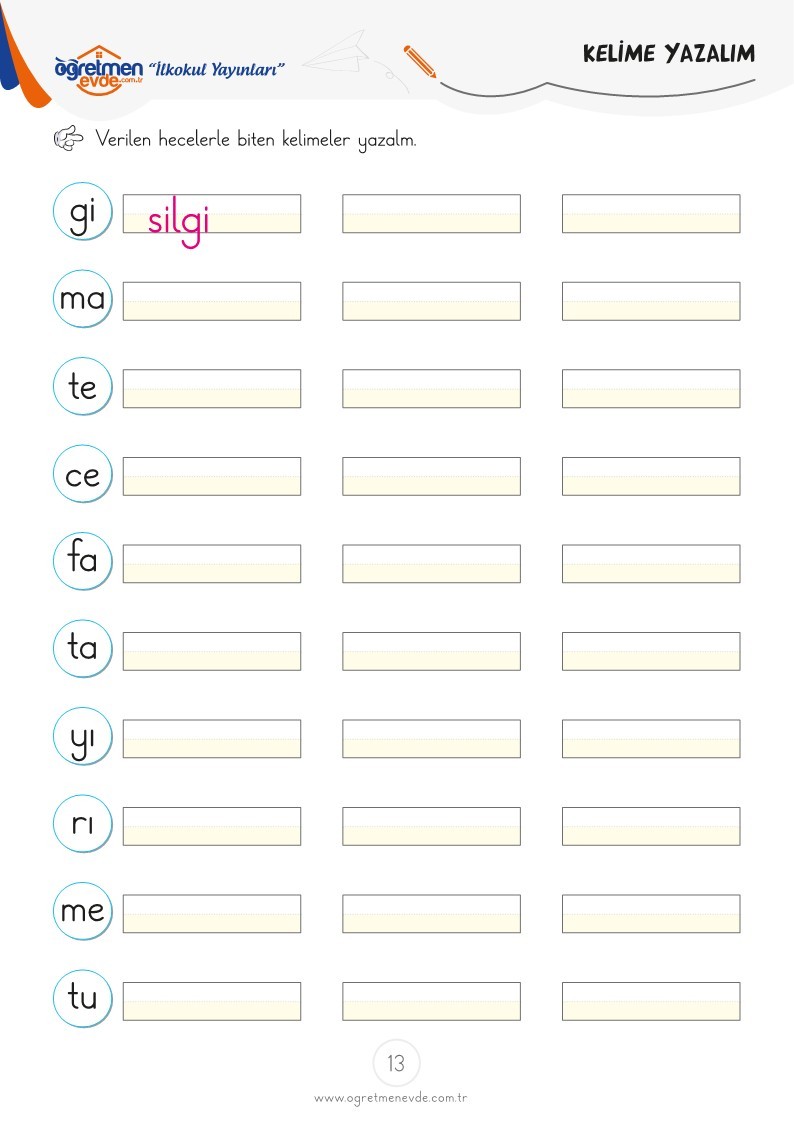Click the page number 13 circle
Image resolution: width=794 pixels, height=1123 pixels.
click(x=396, y=1063)
